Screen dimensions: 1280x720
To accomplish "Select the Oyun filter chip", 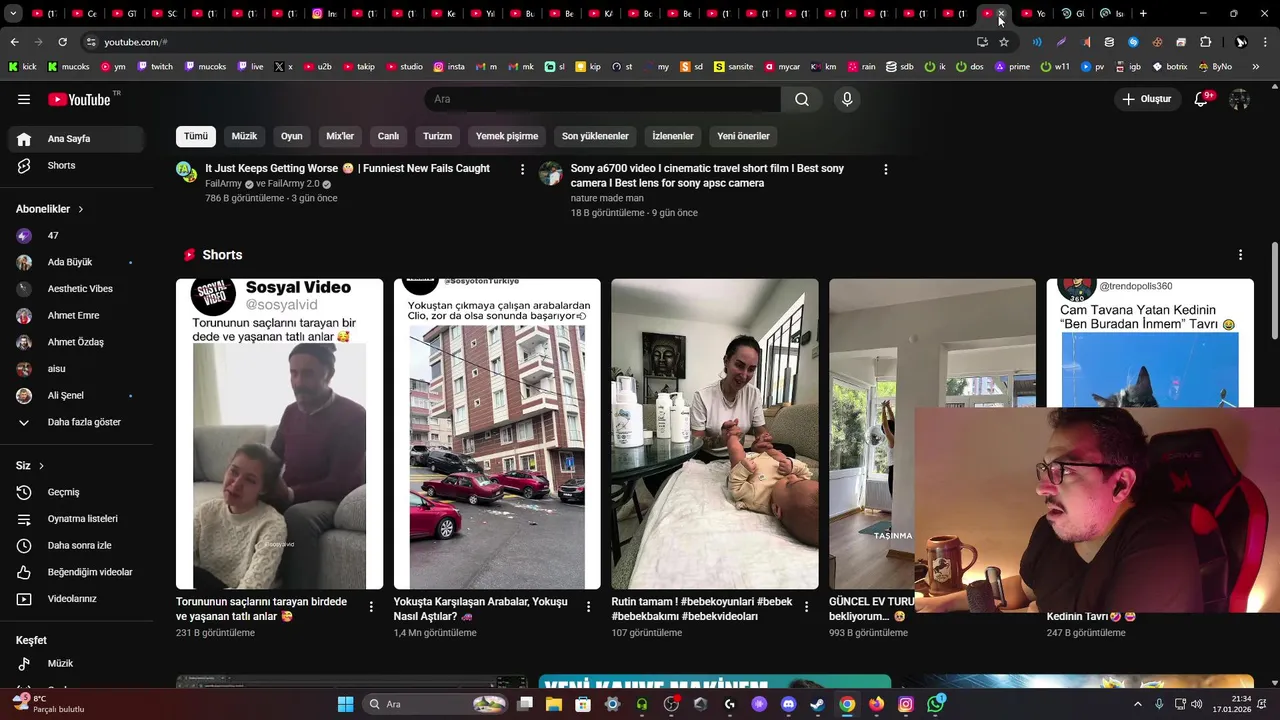I will (x=292, y=136).
